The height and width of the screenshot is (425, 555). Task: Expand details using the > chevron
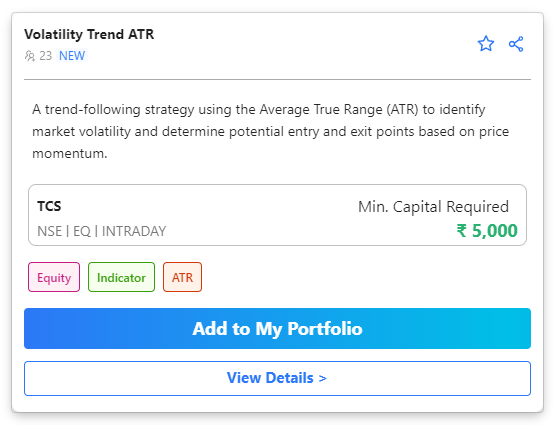click(322, 379)
